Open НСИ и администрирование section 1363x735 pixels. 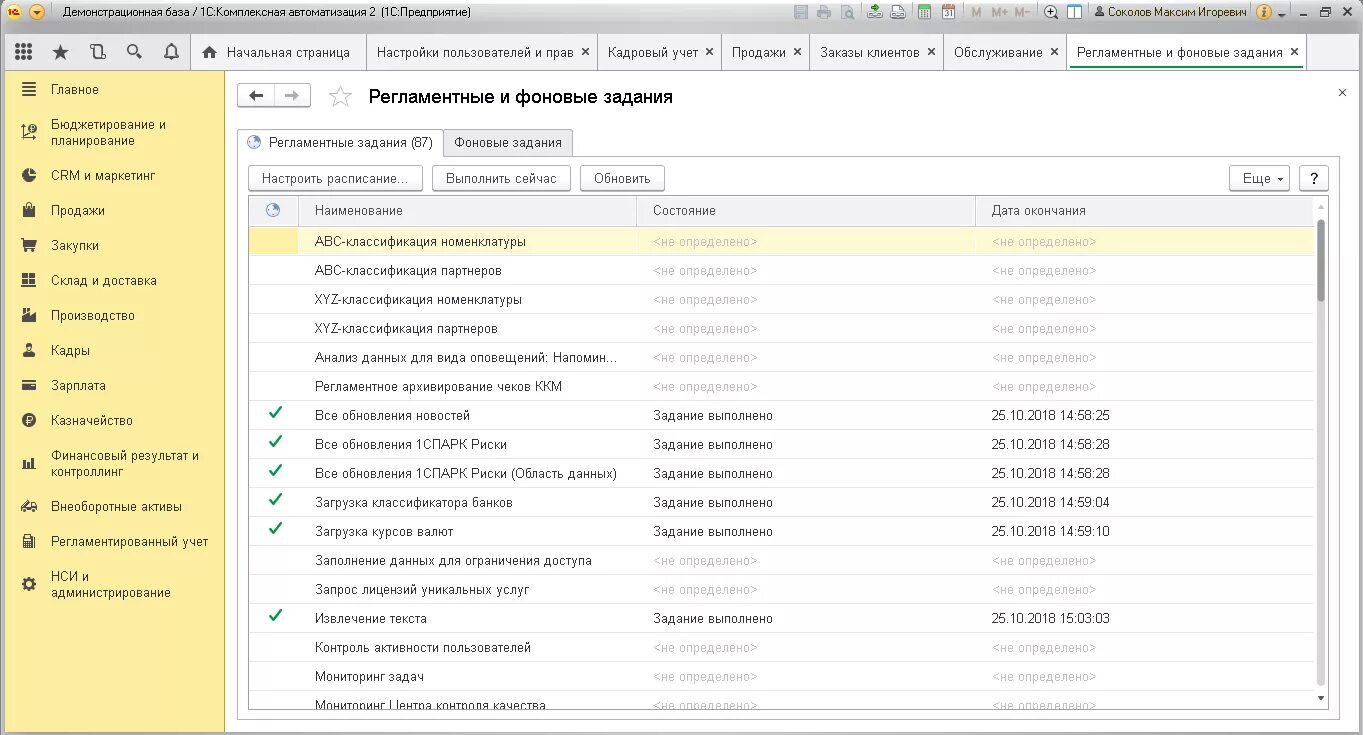(111, 584)
